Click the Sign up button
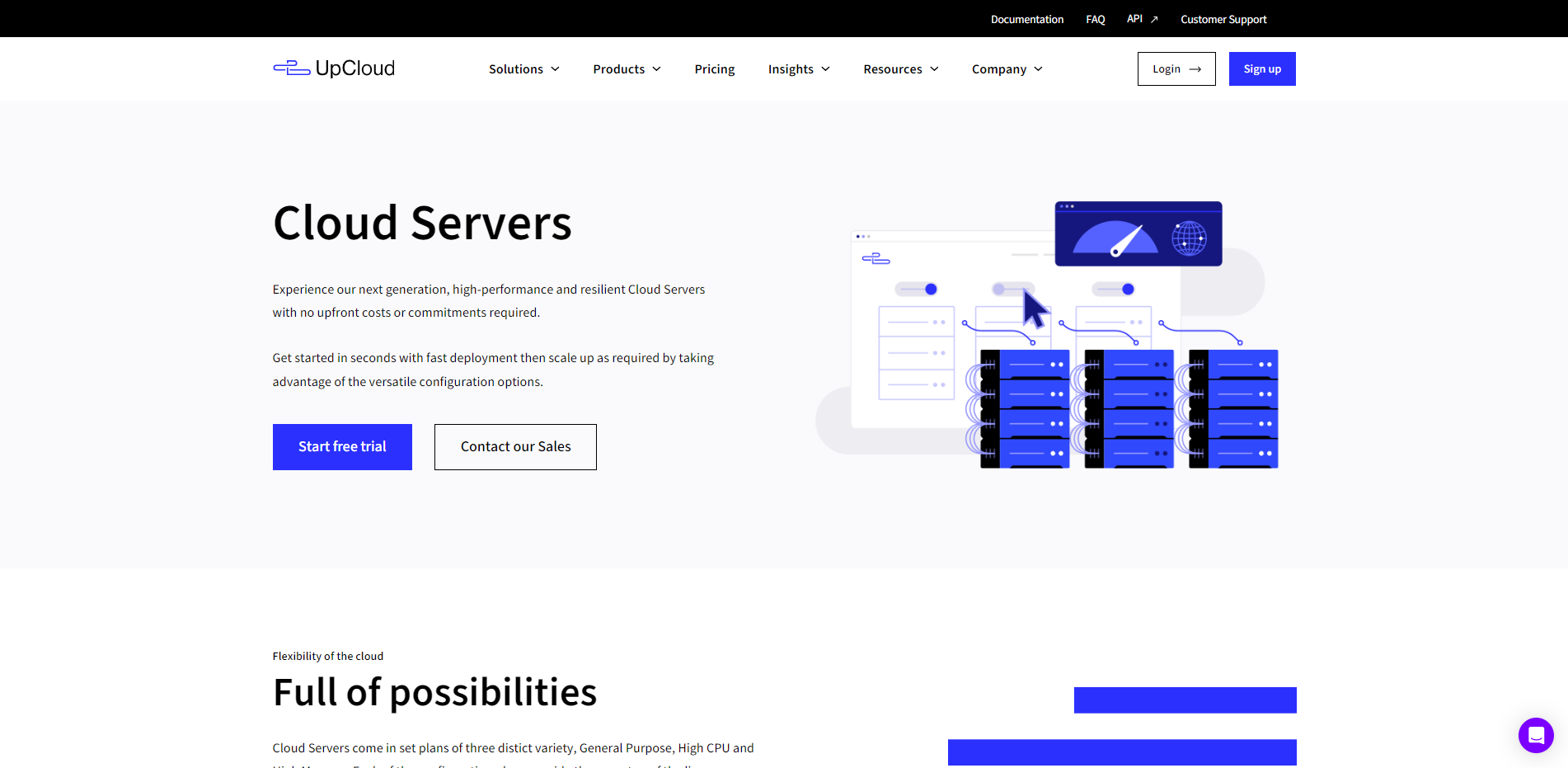Image resolution: width=1568 pixels, height=768 pixels. pos(1262,69)
